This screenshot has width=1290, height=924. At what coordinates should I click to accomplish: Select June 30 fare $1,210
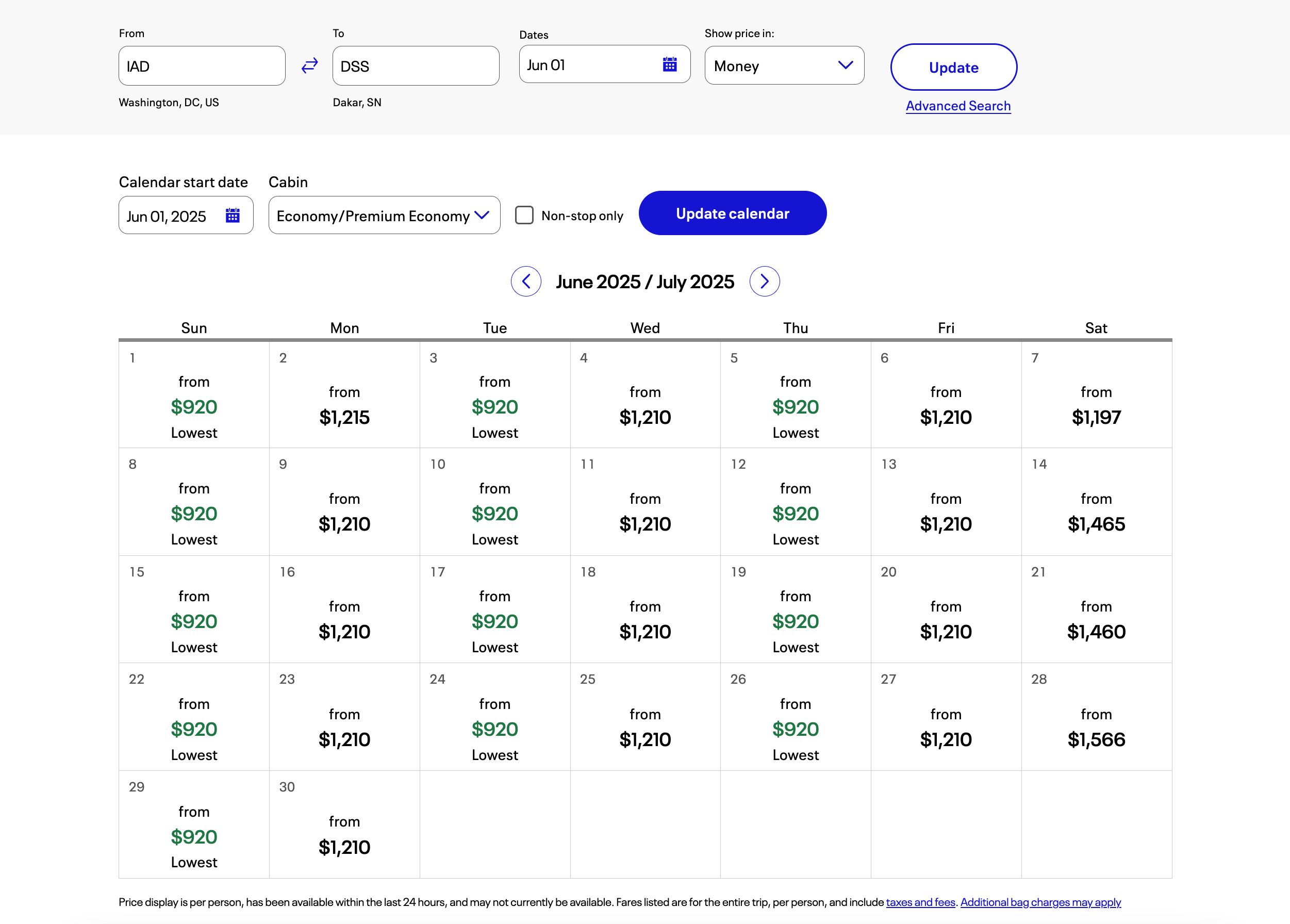(x=344, y=824)
